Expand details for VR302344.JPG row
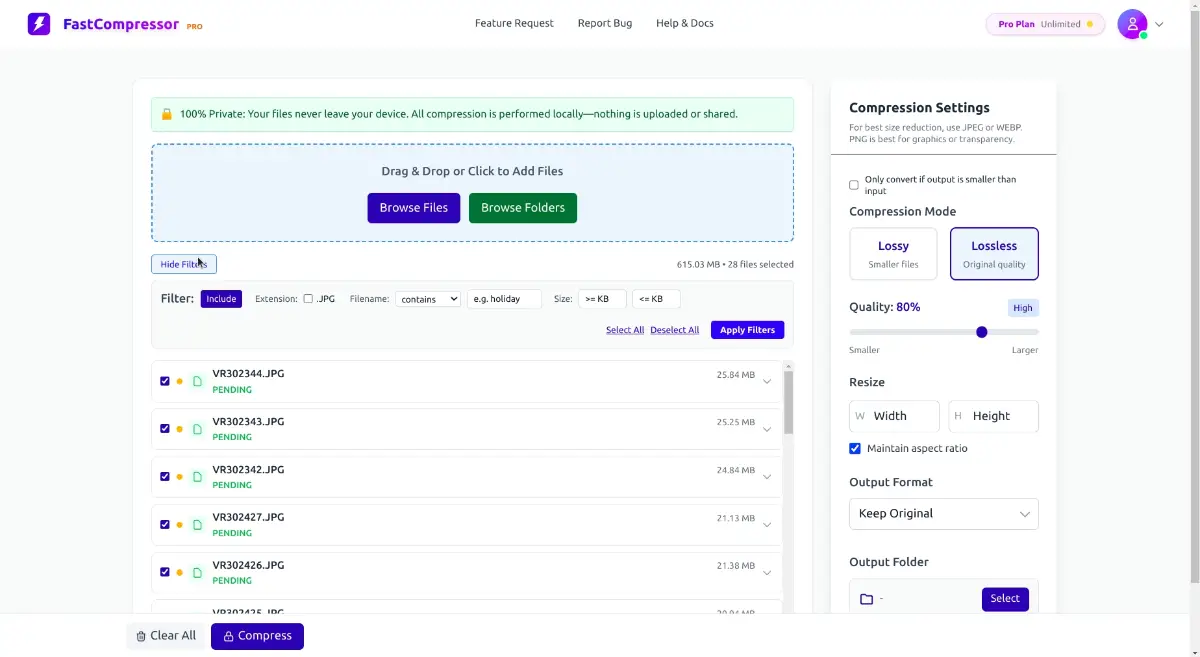This screenshot has width=1200, height=657. [x=767, y=382]
